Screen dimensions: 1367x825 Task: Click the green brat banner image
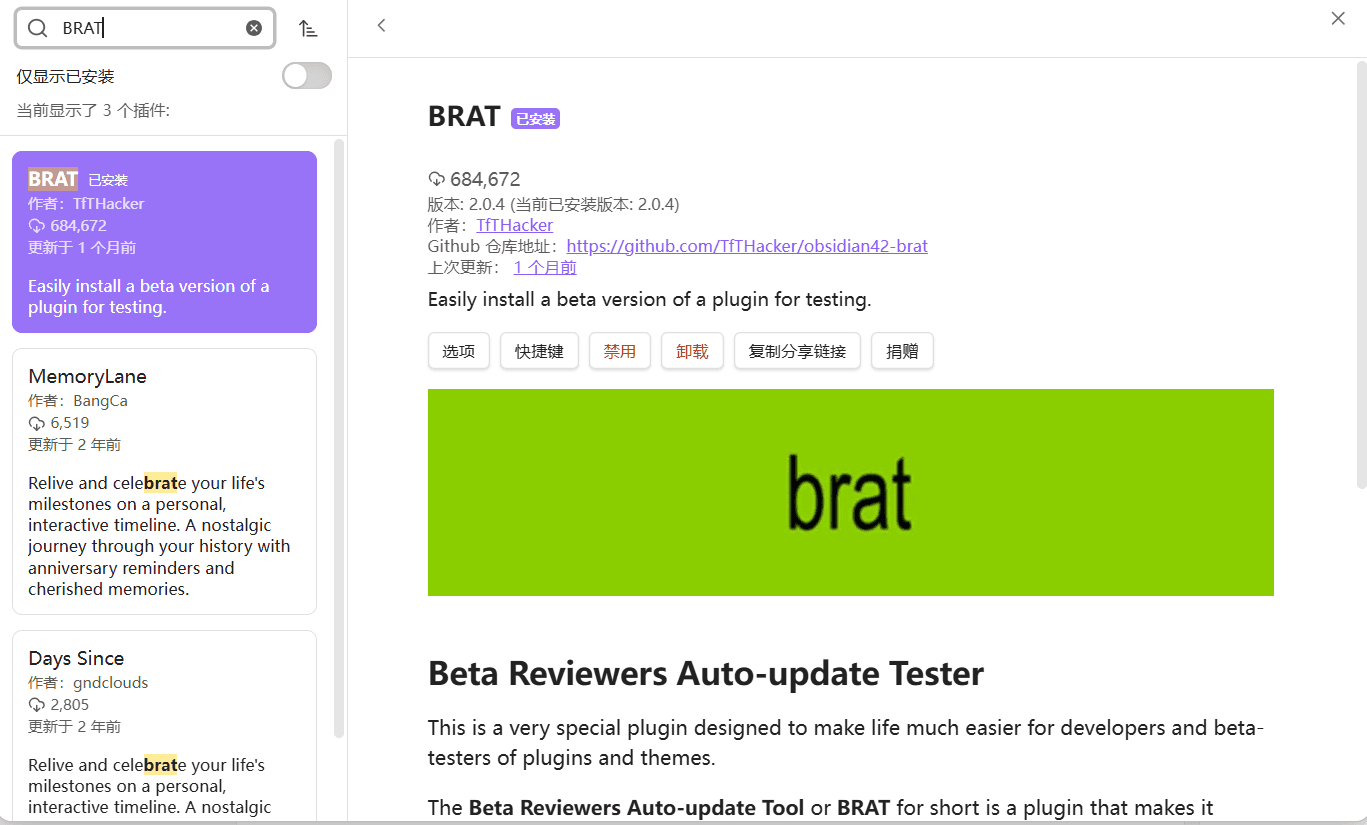851,492
